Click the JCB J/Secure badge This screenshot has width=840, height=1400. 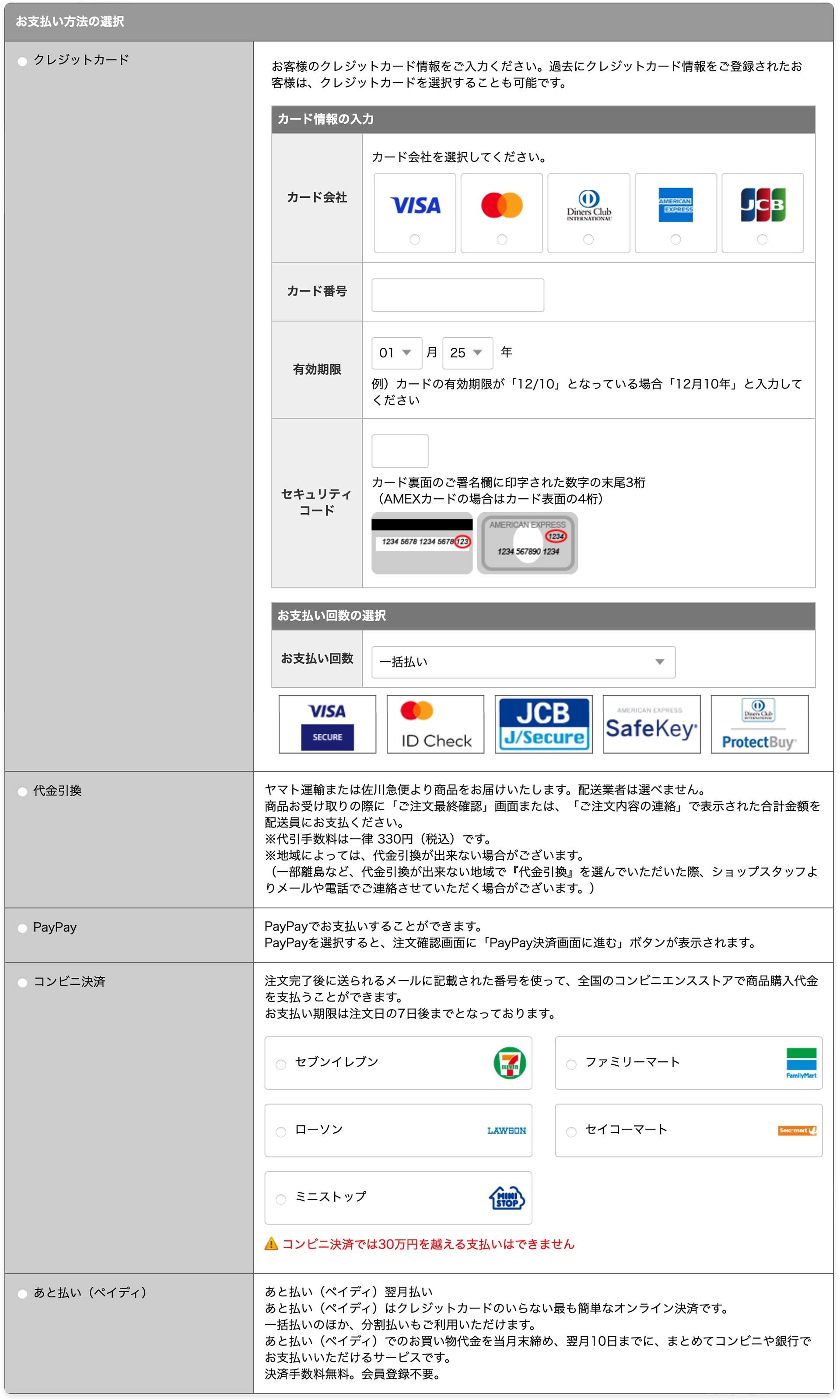[543, 724]
